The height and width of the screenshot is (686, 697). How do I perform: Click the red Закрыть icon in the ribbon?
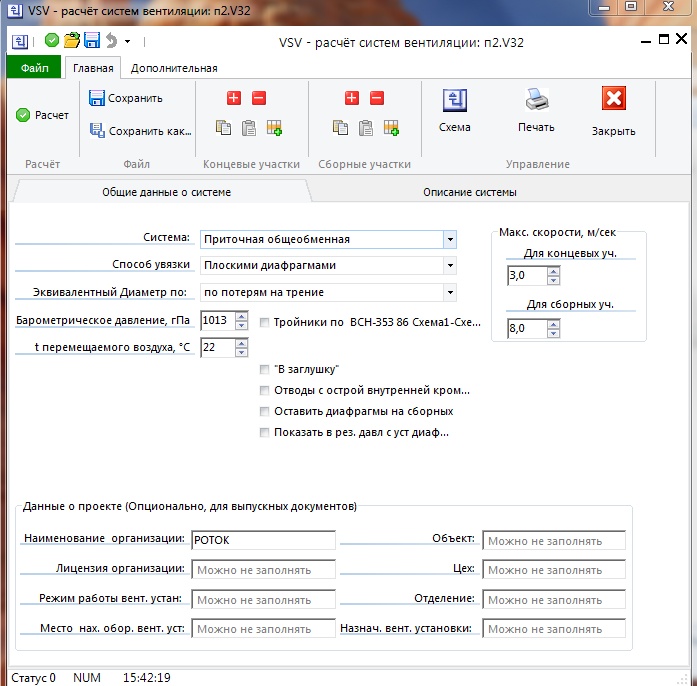(613, 99)
